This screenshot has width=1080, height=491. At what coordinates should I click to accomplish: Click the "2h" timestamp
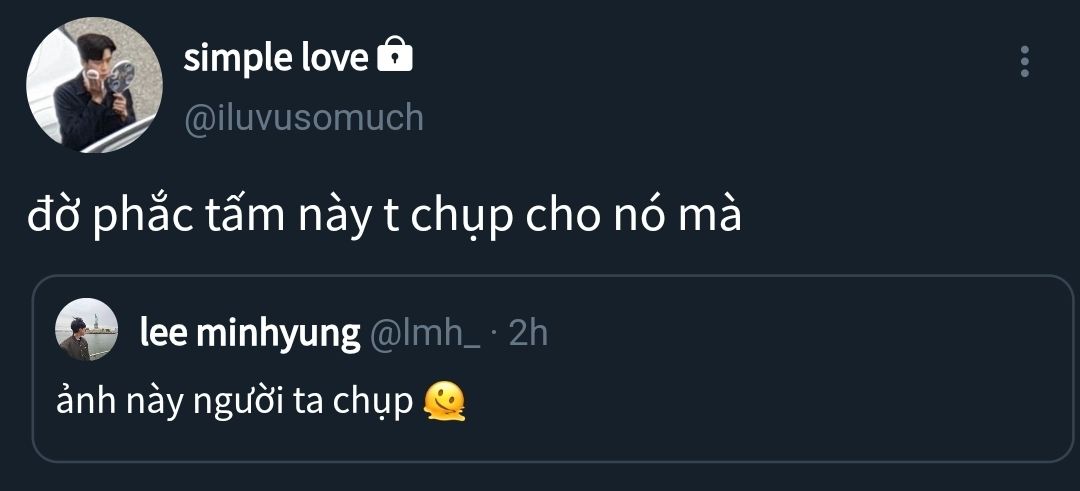pyautogui.click(x=529, y=333)
